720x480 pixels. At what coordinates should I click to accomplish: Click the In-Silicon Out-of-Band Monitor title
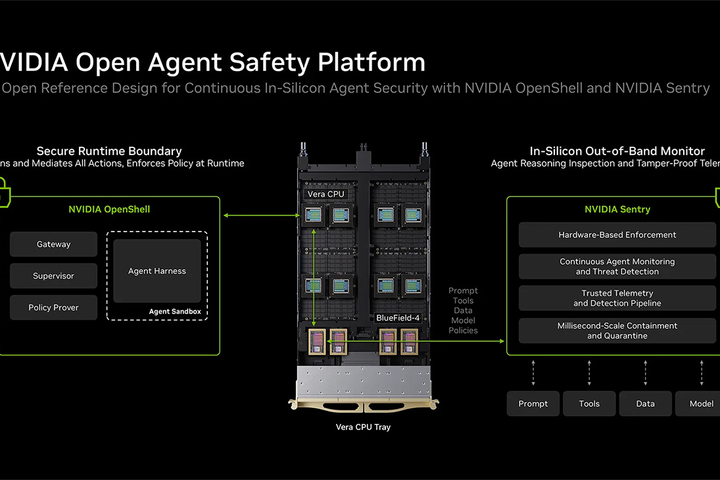click(x=617, y=151)
